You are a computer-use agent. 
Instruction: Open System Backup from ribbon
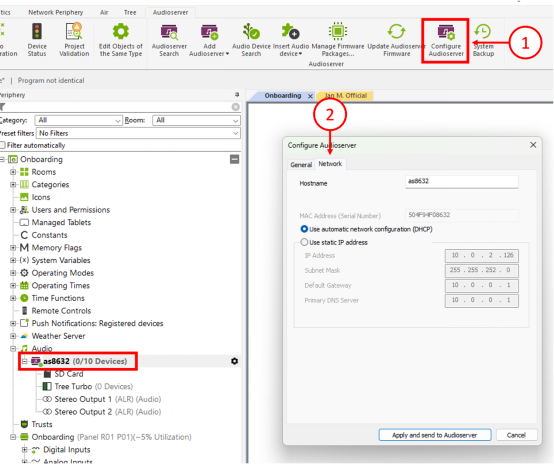(x=483, y=40)
